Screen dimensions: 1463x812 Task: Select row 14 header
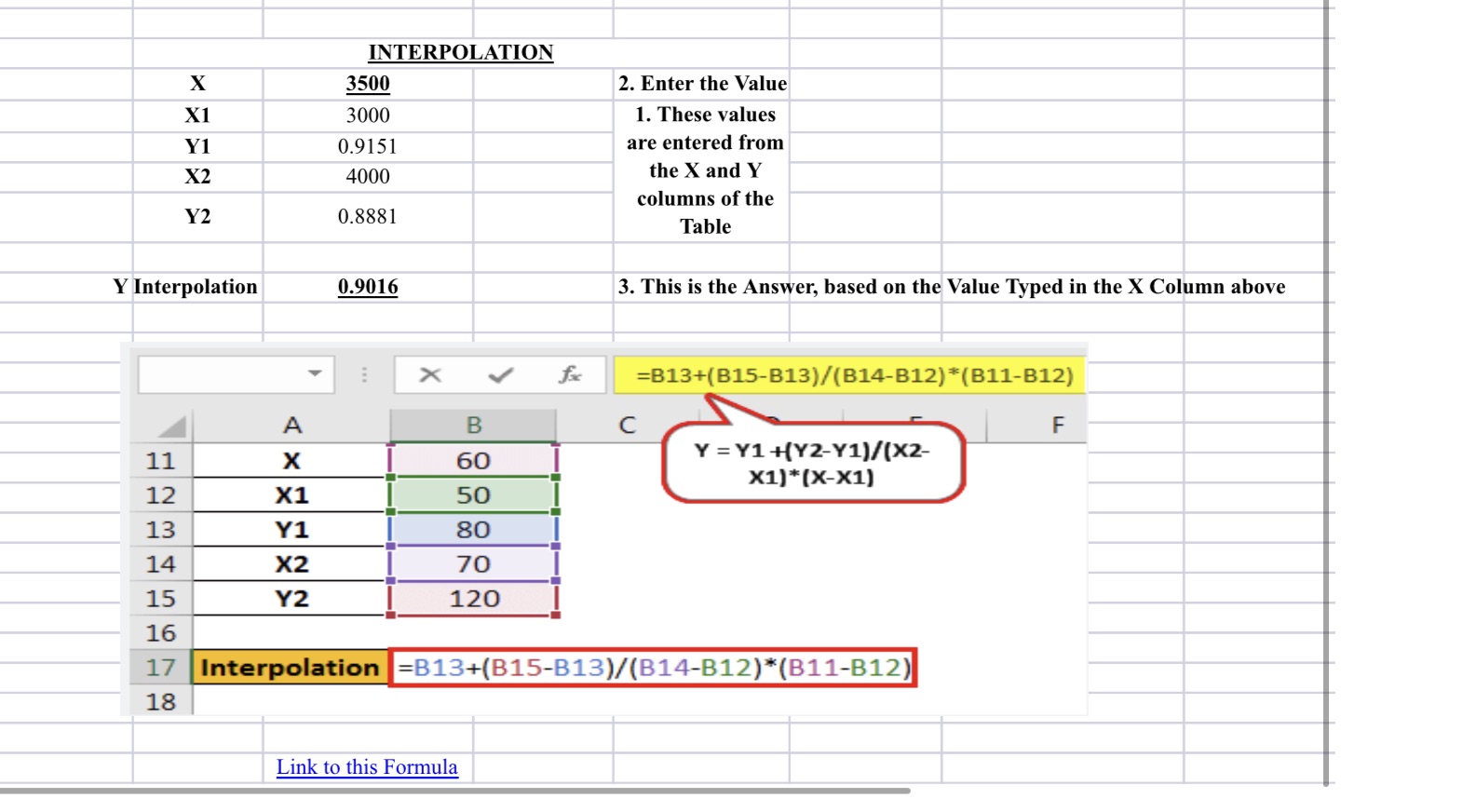(x=160, y=564)
